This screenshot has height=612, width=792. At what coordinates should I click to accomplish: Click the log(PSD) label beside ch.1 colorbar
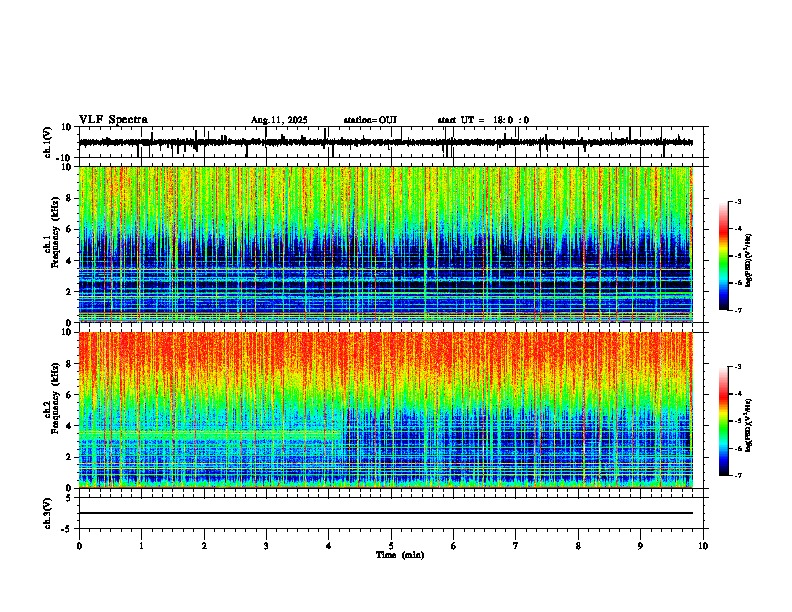(x=749, y=261)
